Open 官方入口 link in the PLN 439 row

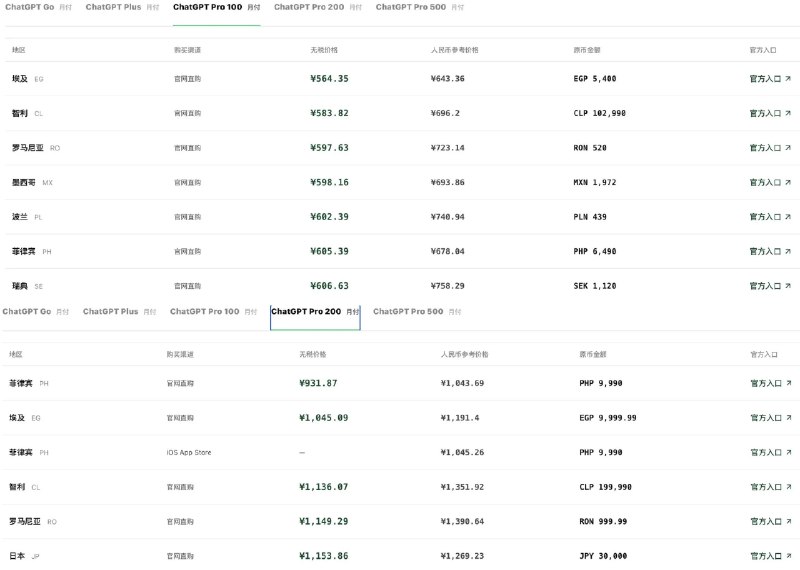(x=770, y=217)
